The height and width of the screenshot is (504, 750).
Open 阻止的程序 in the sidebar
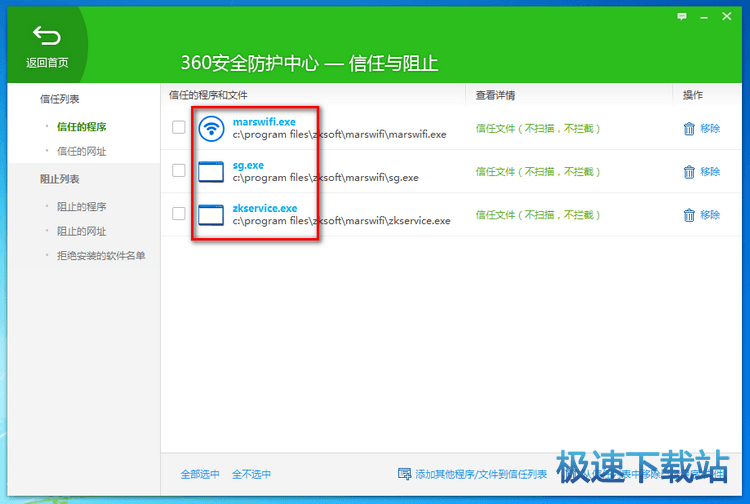(81, 207)
